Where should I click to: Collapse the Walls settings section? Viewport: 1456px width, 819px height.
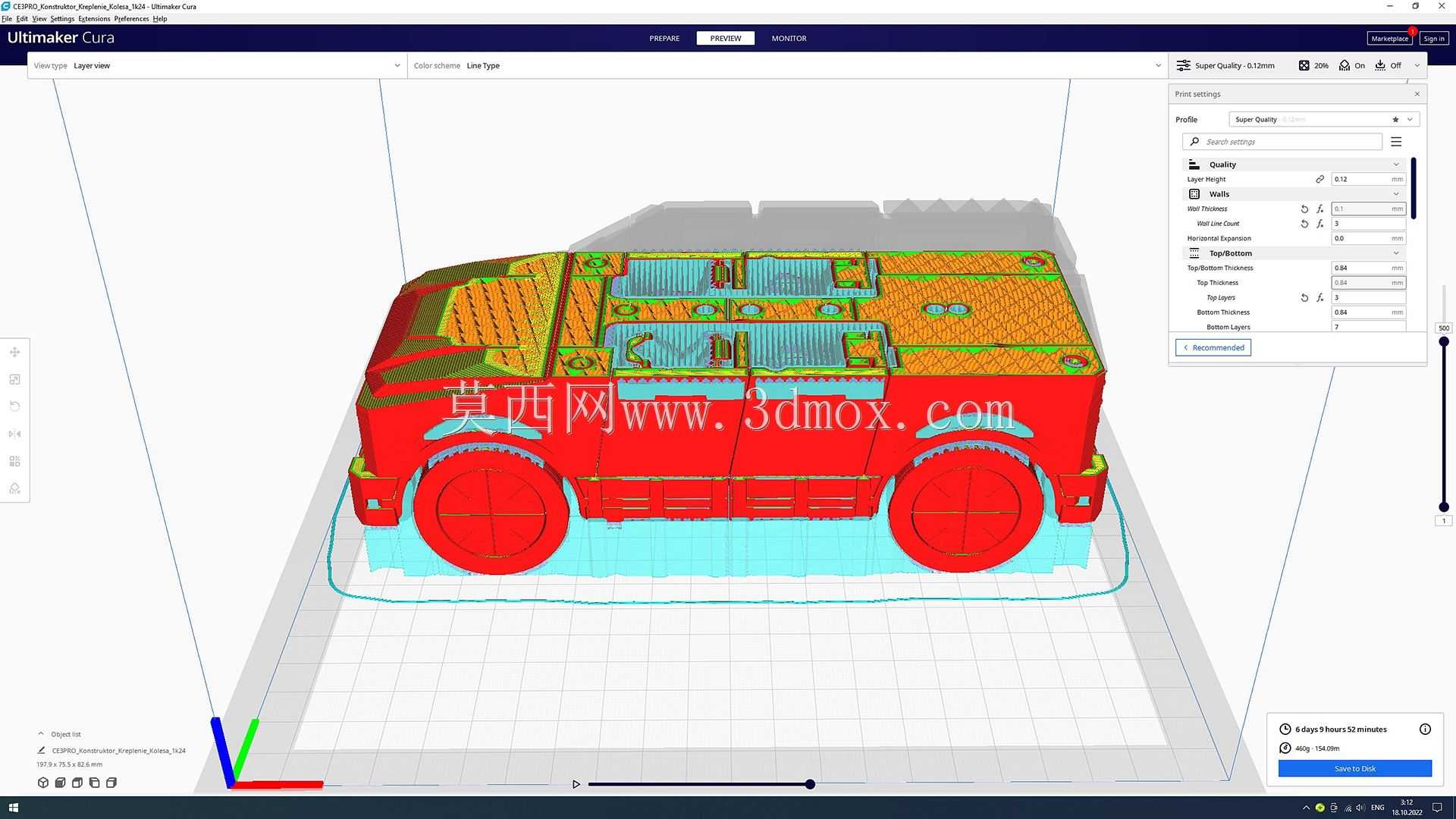1395,194
